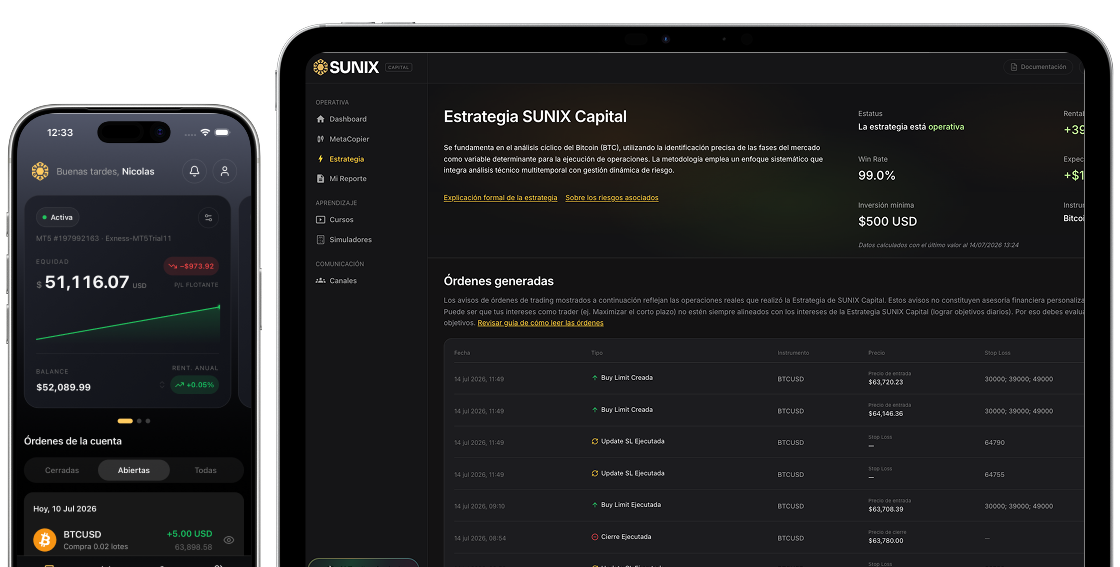The image size is (1120, 567).
Task: Click the SUNIX sun logo on the tablet
Action: coord(321,67)
